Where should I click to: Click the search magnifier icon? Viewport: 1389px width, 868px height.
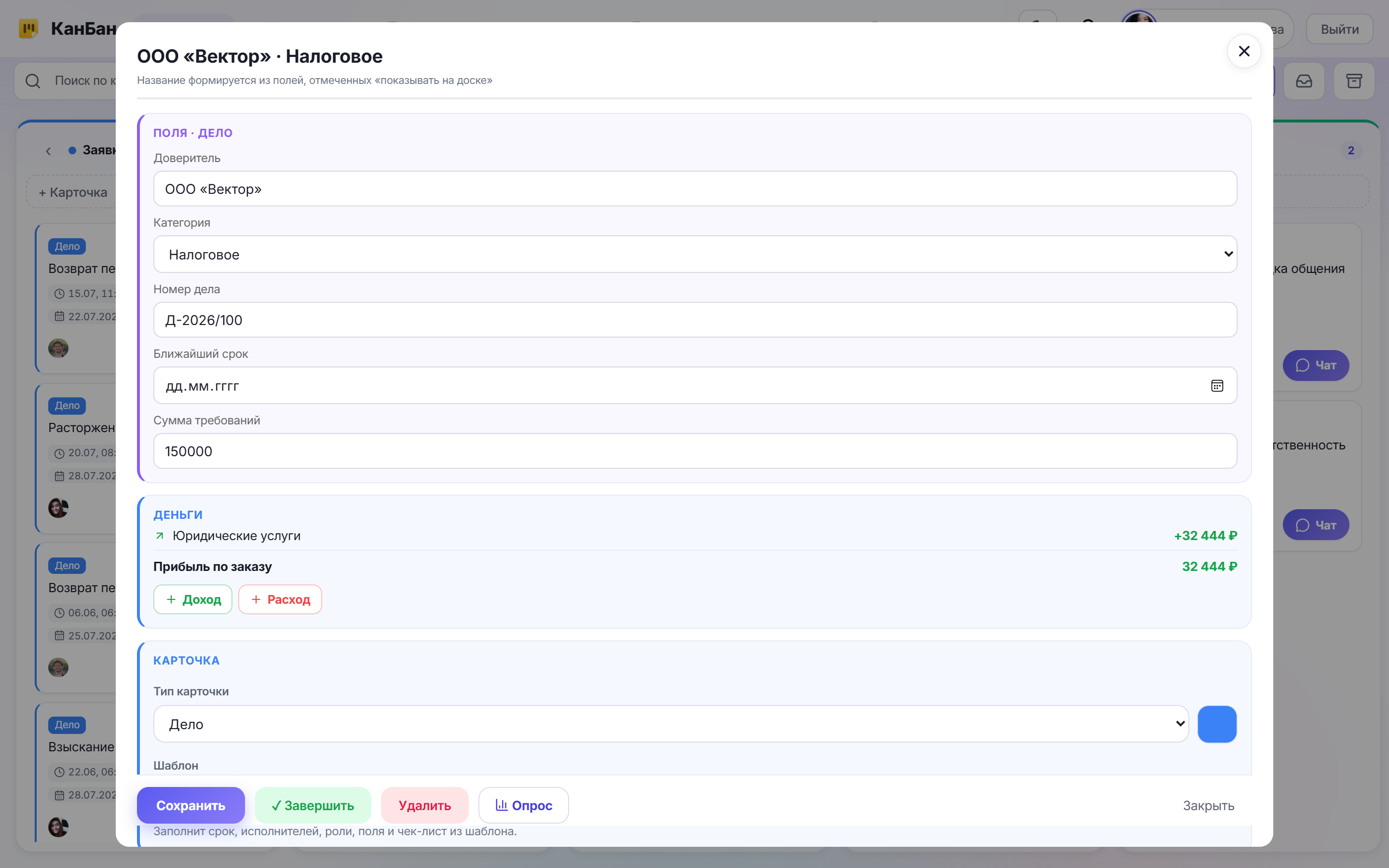[x=33, y=81]
